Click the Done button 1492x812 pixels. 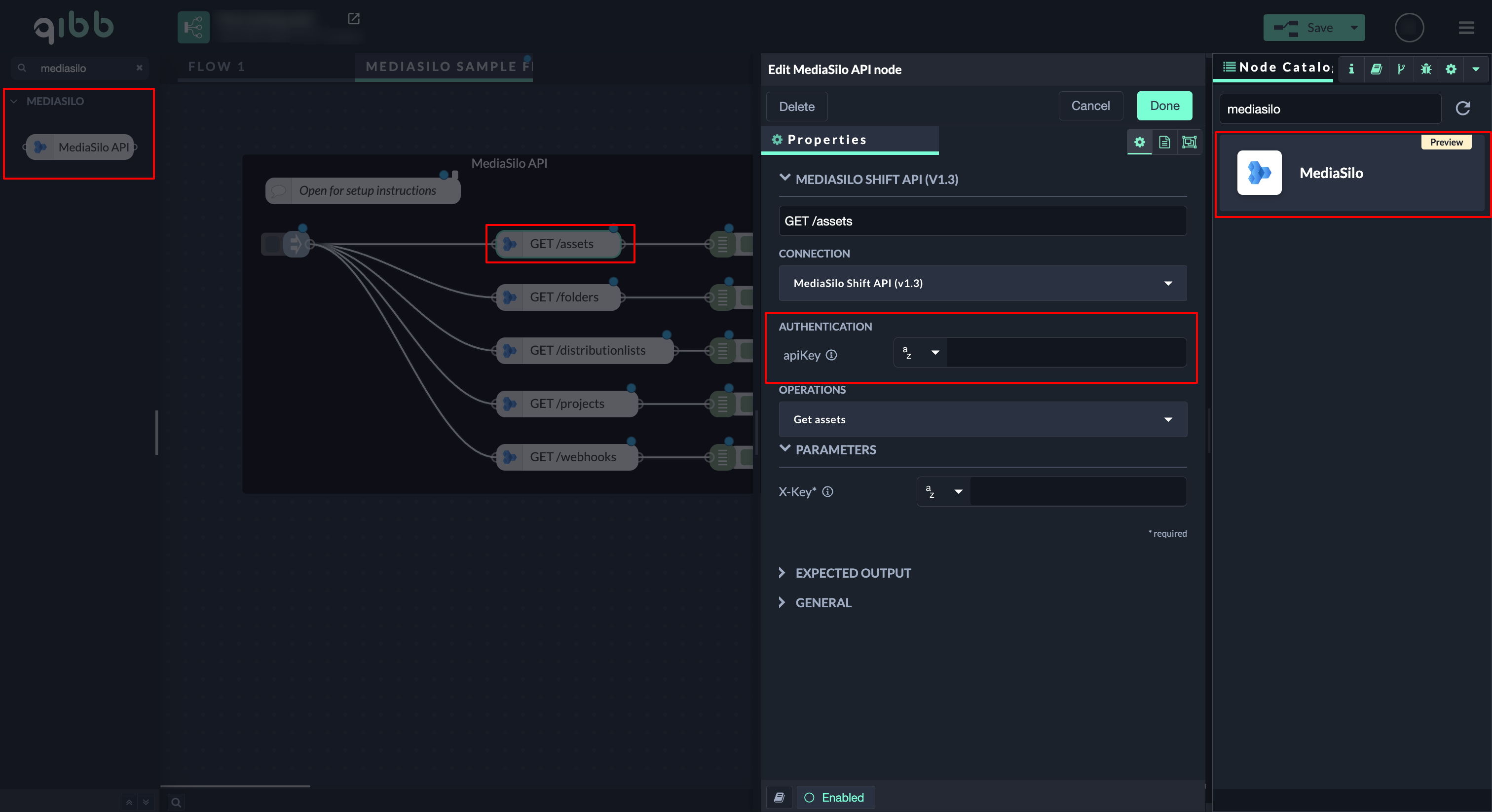point(1164,106)
